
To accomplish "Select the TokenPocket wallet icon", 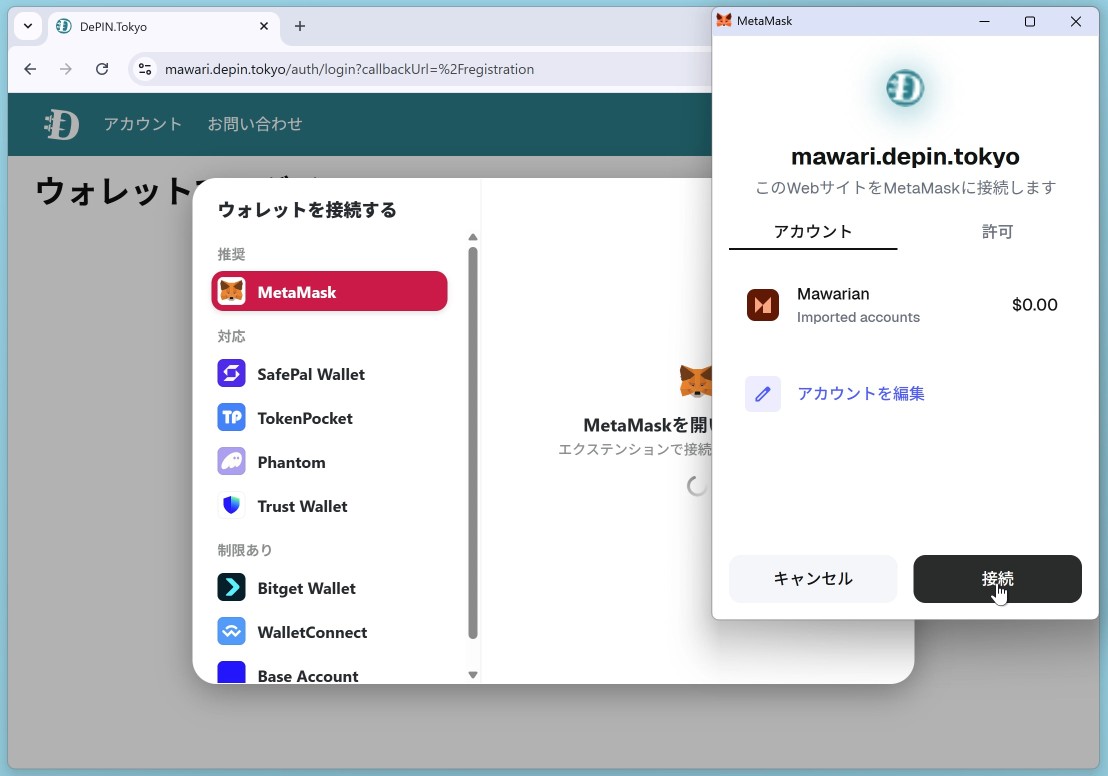I will coord(231,418).
